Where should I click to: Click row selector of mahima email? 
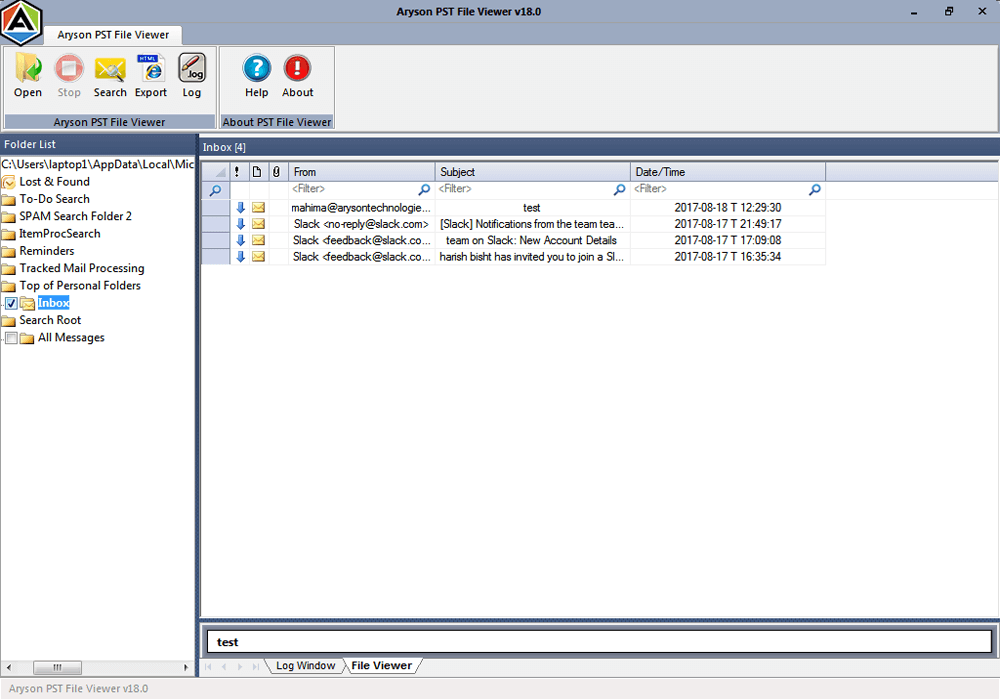coord(216,207)
